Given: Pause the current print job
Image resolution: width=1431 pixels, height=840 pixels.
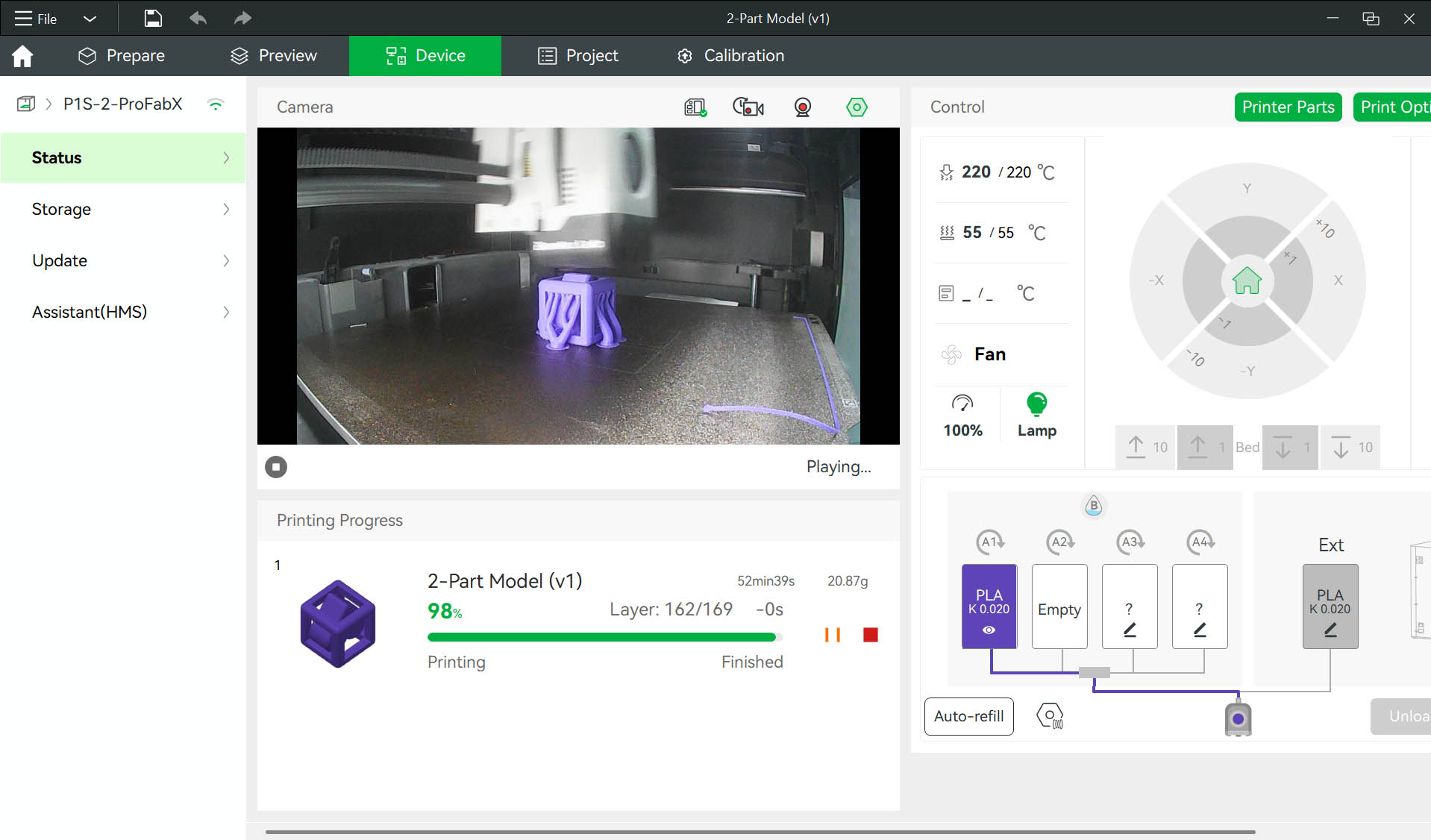Looking at the screenshot, I should pyautogui.click(x=832, y=635).
